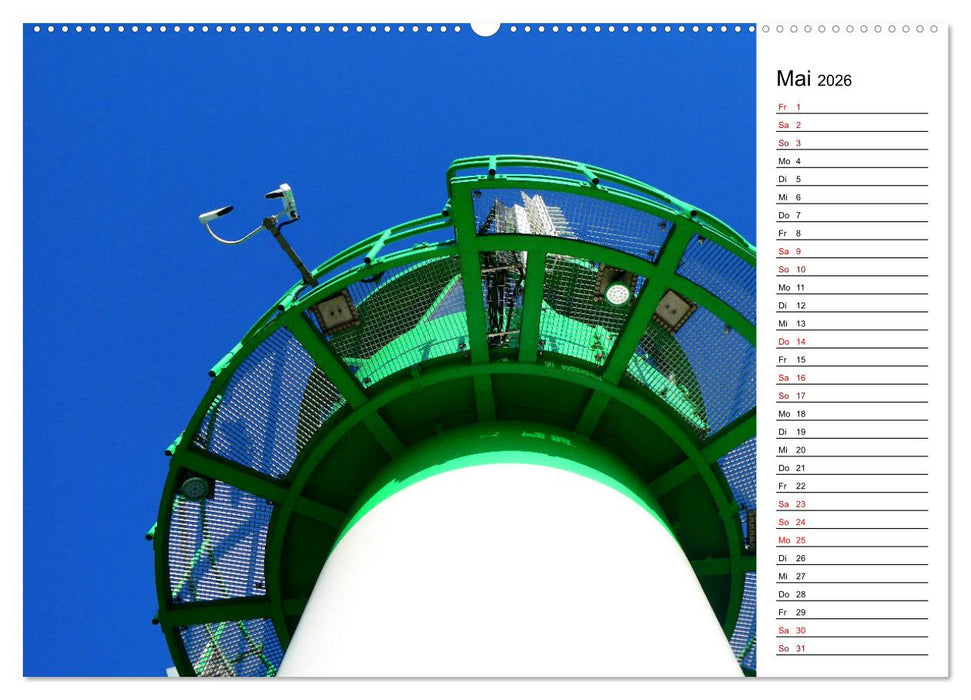Click the Sa 16 weekend line
Image resolution: width=971 pixels, height=700 pixels.
[790, 375]
